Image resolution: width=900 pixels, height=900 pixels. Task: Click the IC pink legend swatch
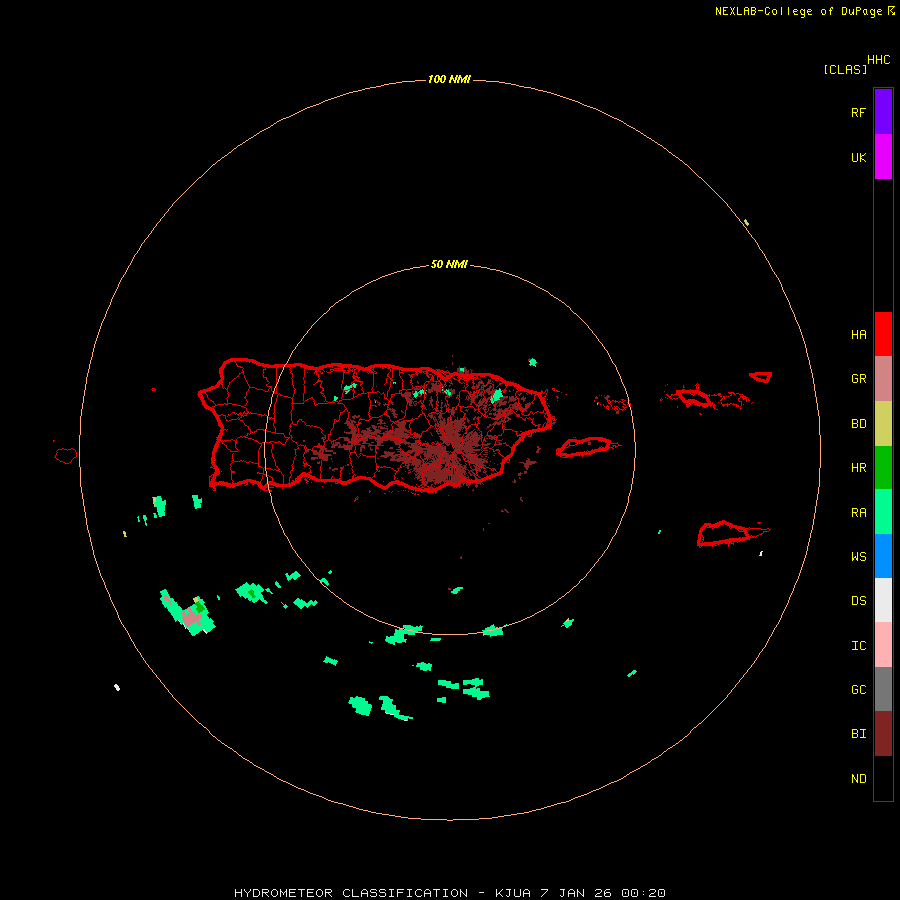[883, 645]
